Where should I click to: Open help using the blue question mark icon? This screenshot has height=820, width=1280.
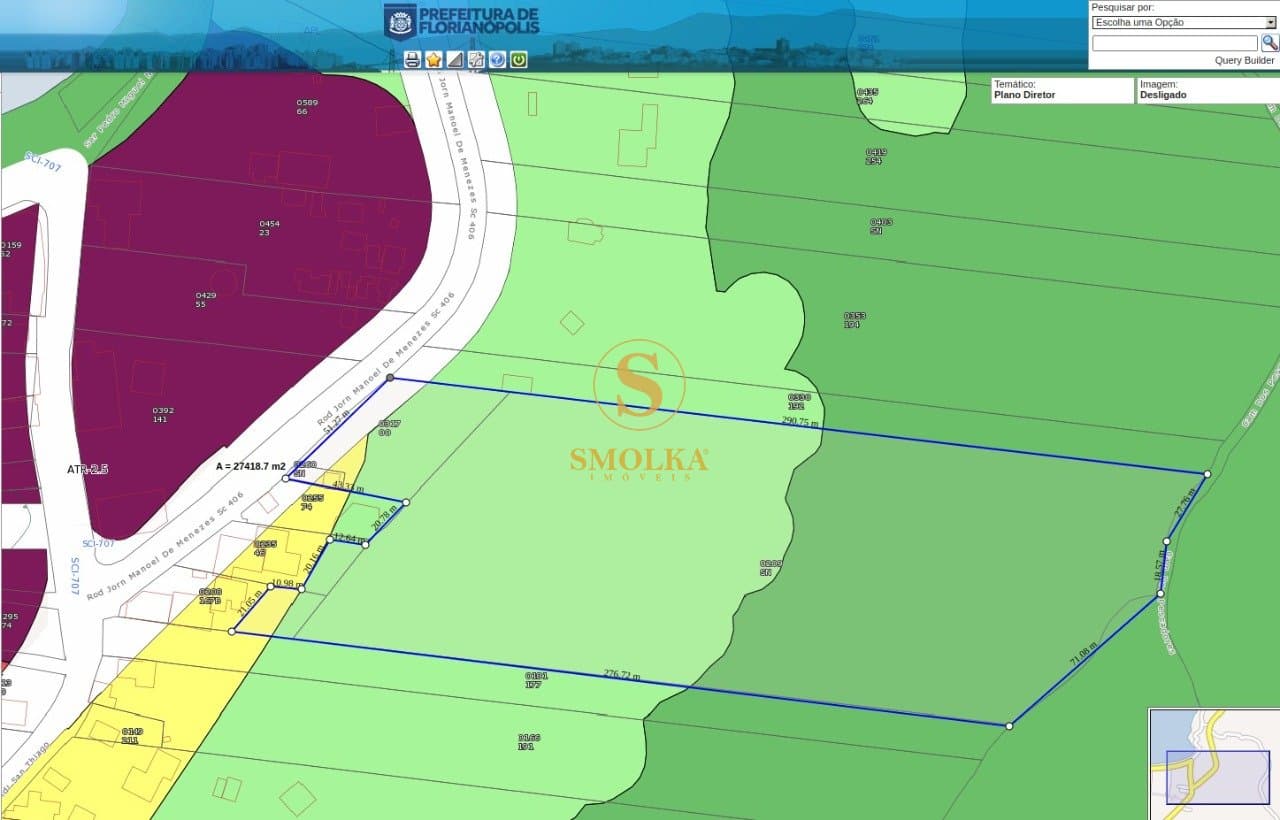pyautogui.click(x=497, y=60)
